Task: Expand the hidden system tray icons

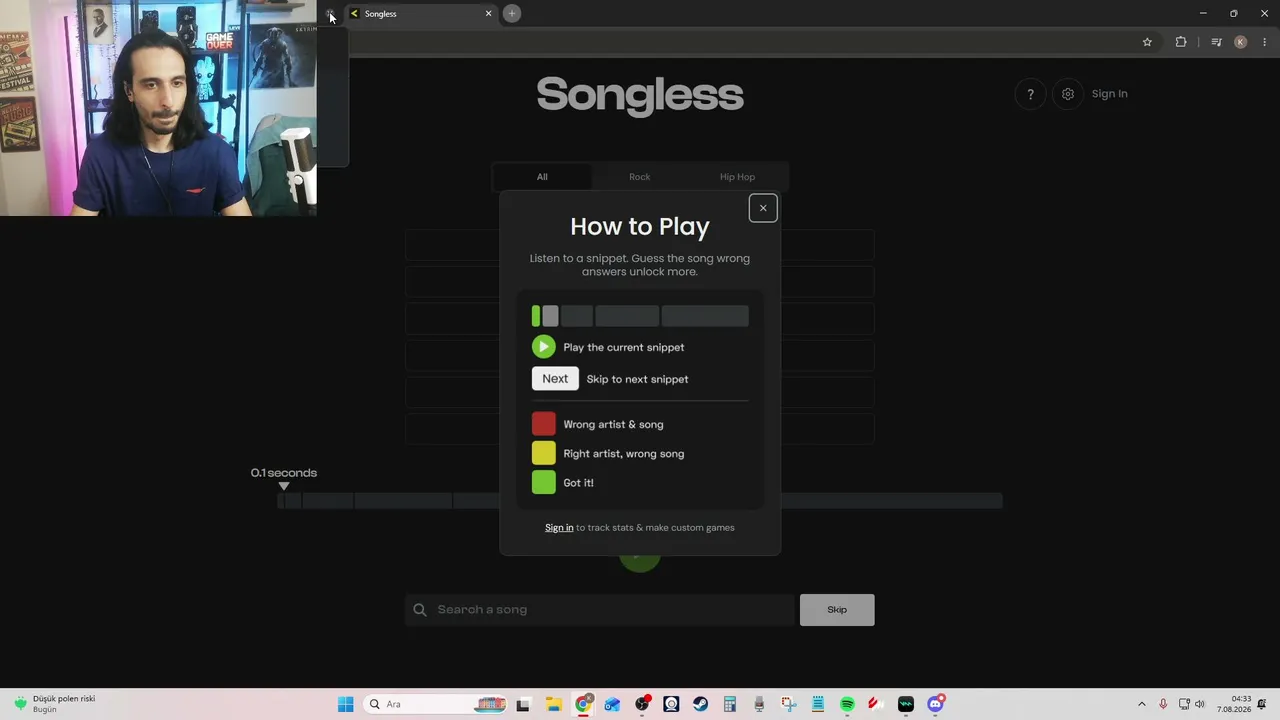Action: click(x=1142, y=704)
